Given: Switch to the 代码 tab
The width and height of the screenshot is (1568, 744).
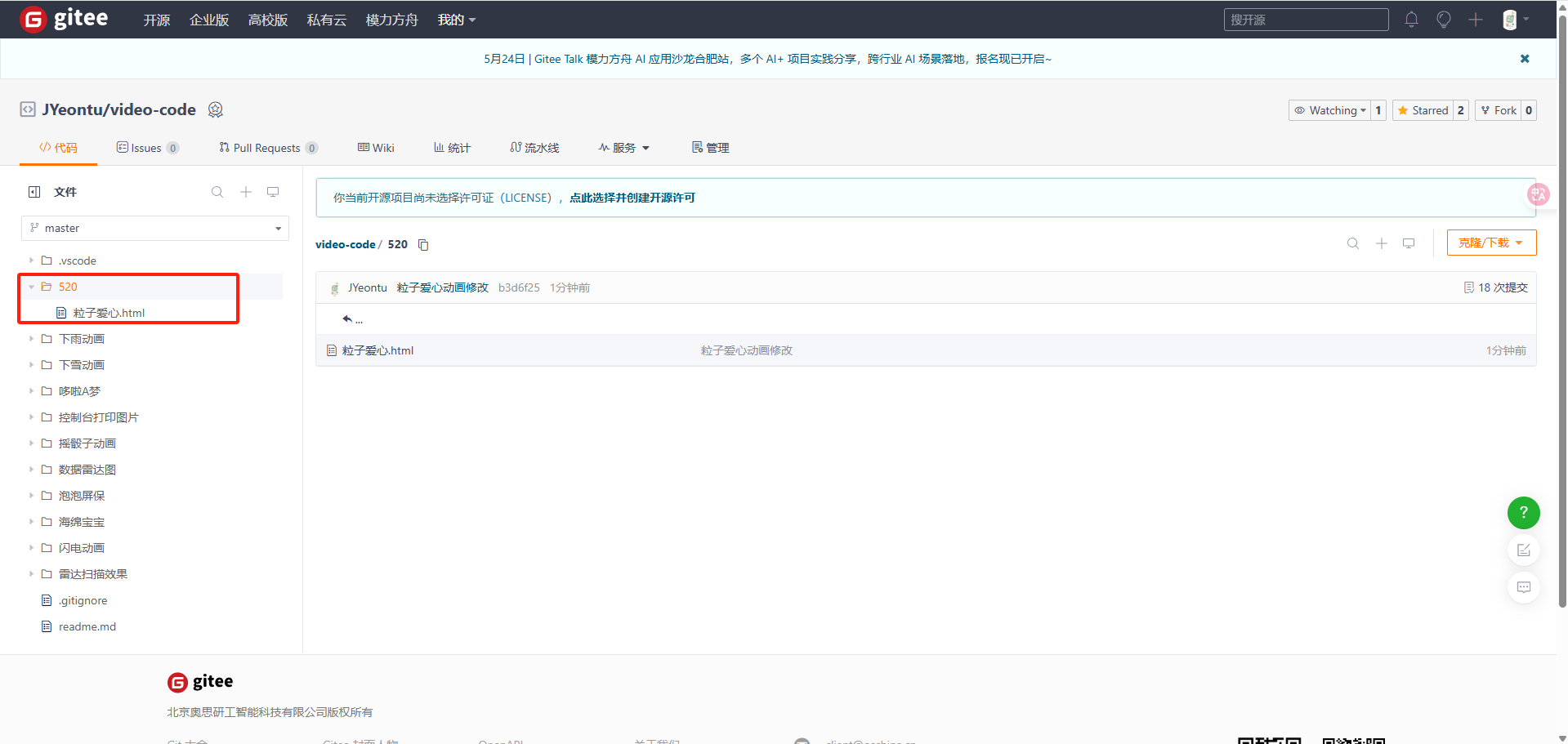Looking at the screenshot, I should pos(58,148).
